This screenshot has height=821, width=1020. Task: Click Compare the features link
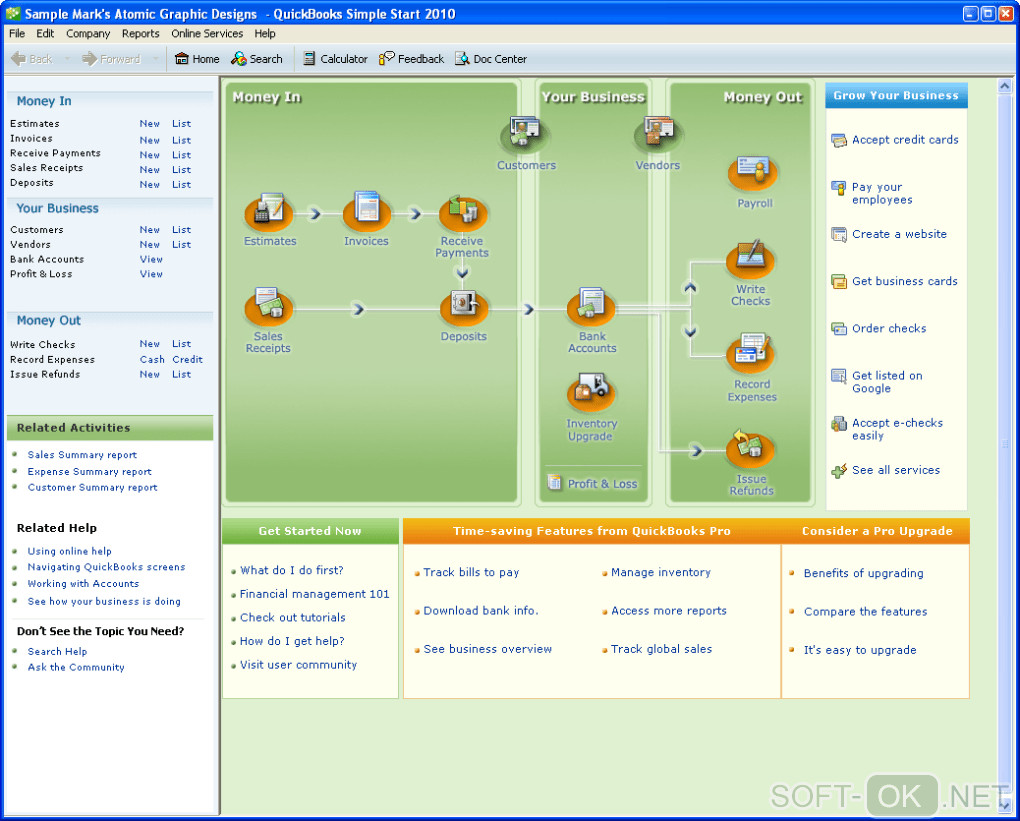point(865,612)
